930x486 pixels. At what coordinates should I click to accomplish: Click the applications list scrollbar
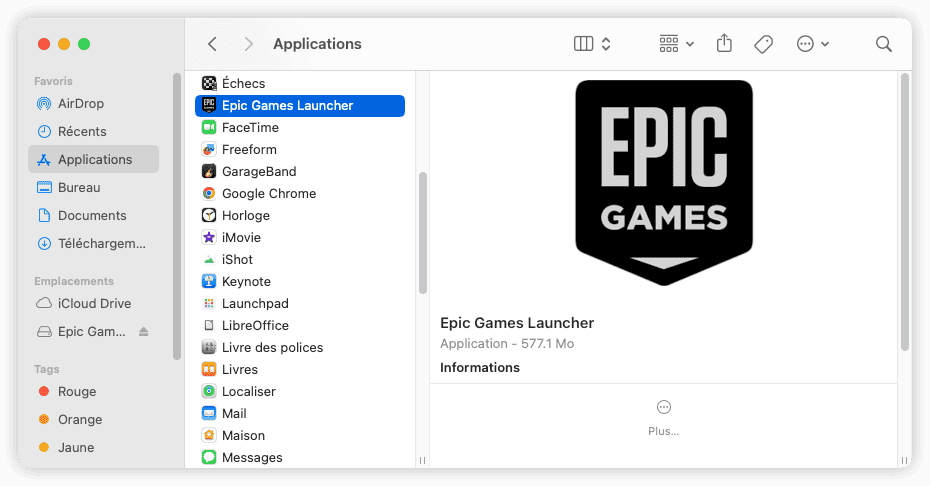pyautogui.click(x=423, y=233)
